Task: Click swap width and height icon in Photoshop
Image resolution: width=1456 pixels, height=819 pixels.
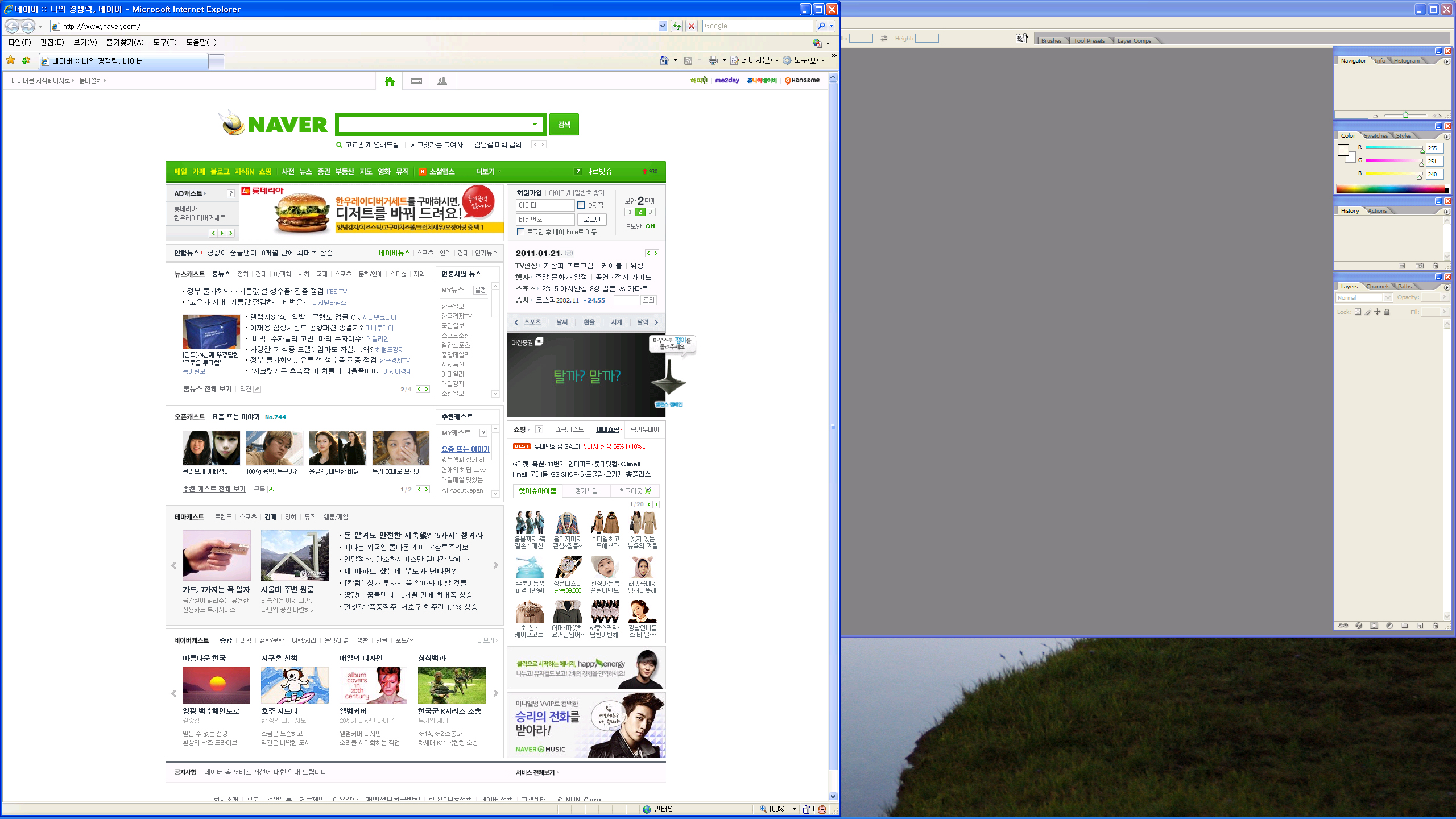Action: [x=884, y=38]
